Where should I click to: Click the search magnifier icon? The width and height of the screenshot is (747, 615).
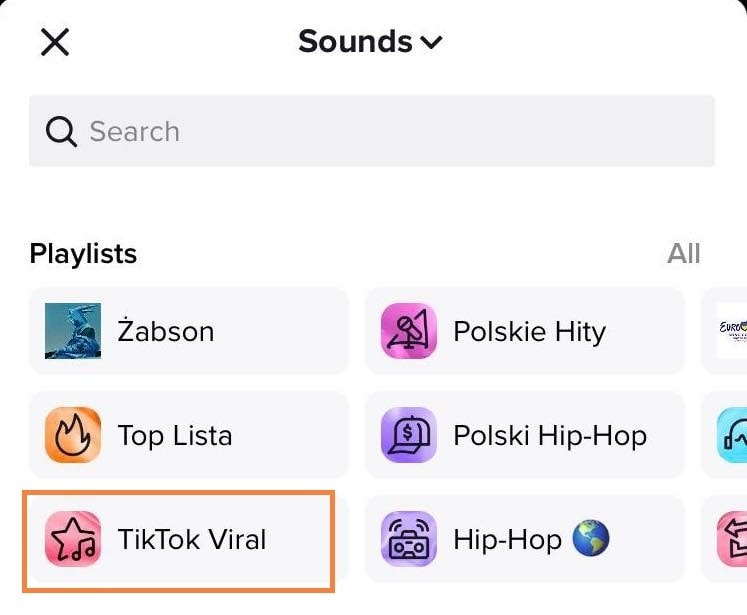click(x=62, y=132)
